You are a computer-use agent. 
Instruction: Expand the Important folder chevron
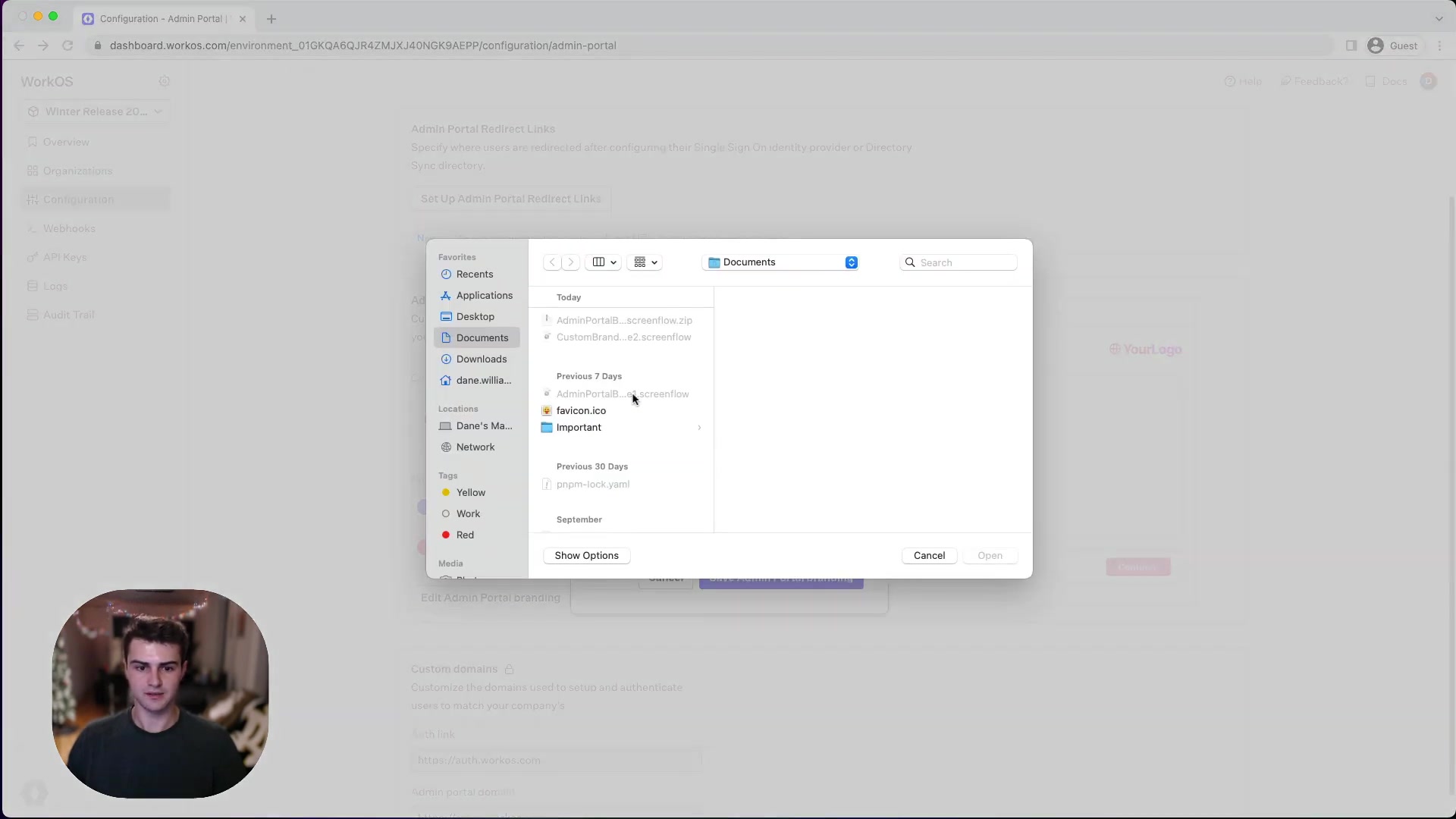click(699, 428)
